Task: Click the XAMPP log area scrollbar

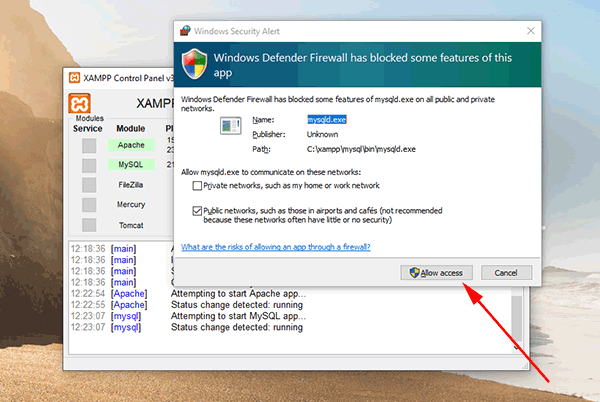Action: click(516, 315)
